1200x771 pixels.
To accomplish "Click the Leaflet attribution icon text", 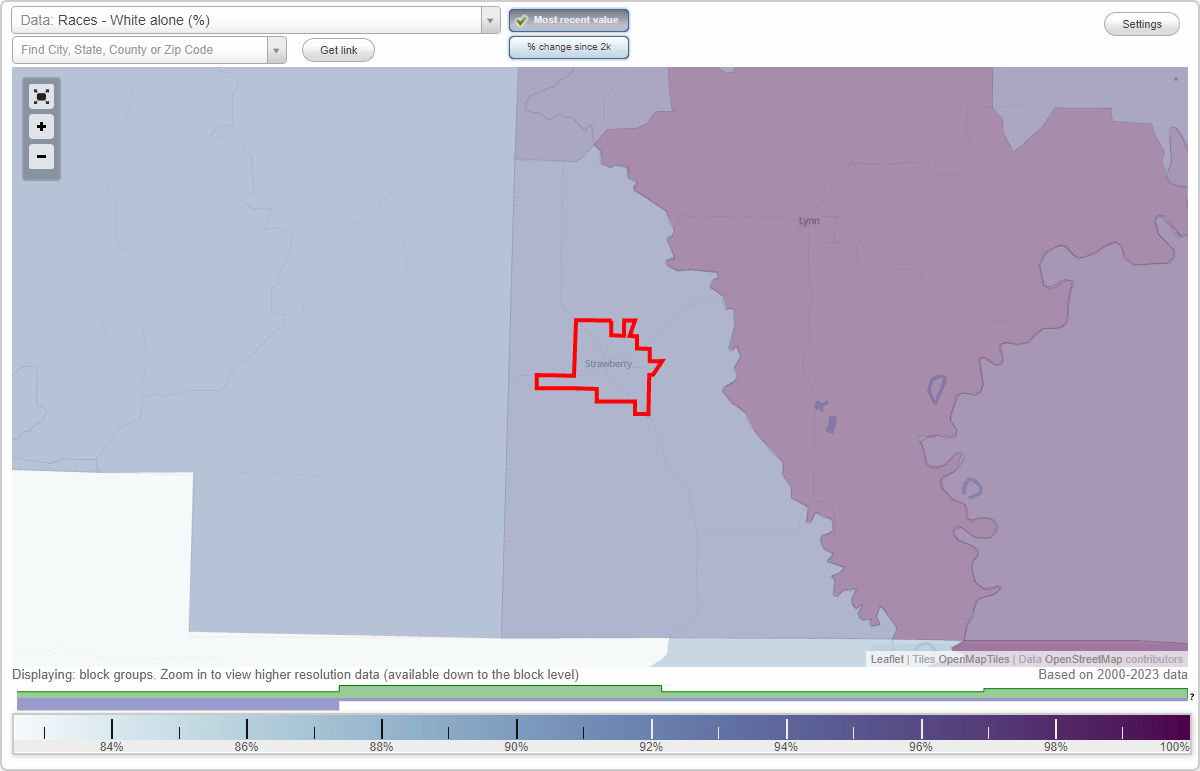I will point(886,659).
